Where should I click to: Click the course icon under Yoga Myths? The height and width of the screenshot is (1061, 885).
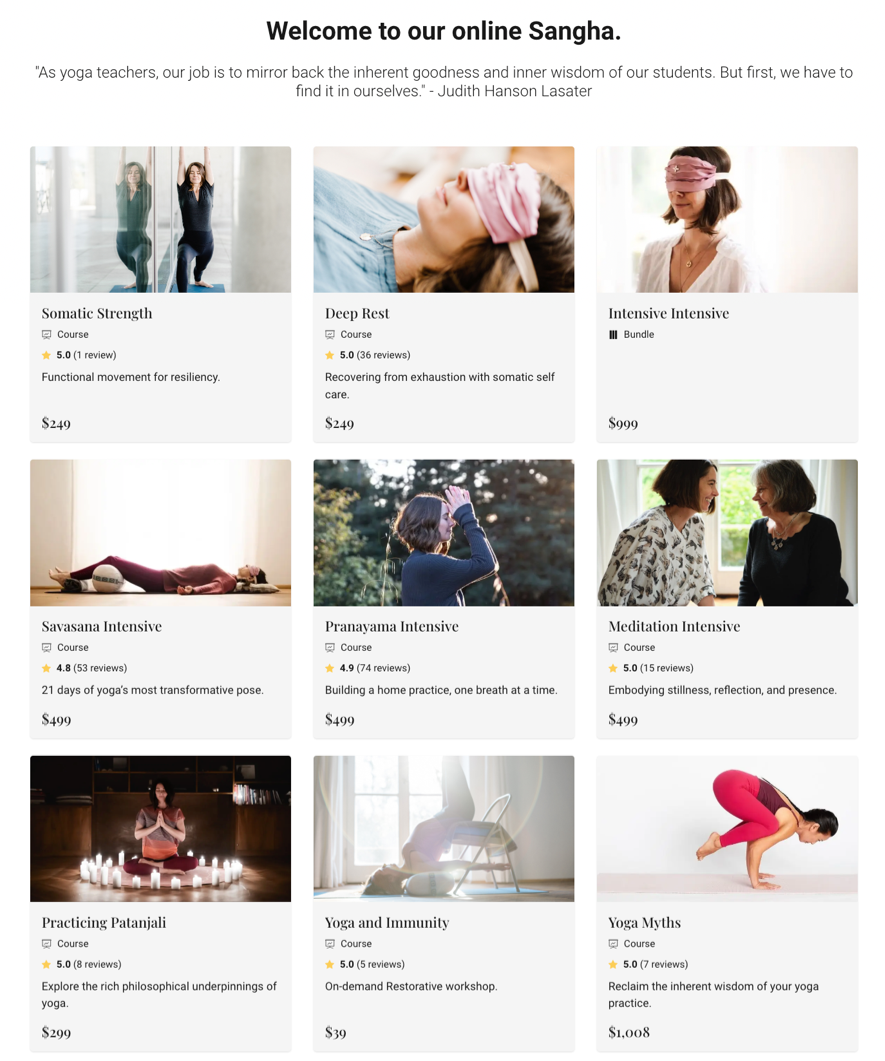[x=613, y=944]
